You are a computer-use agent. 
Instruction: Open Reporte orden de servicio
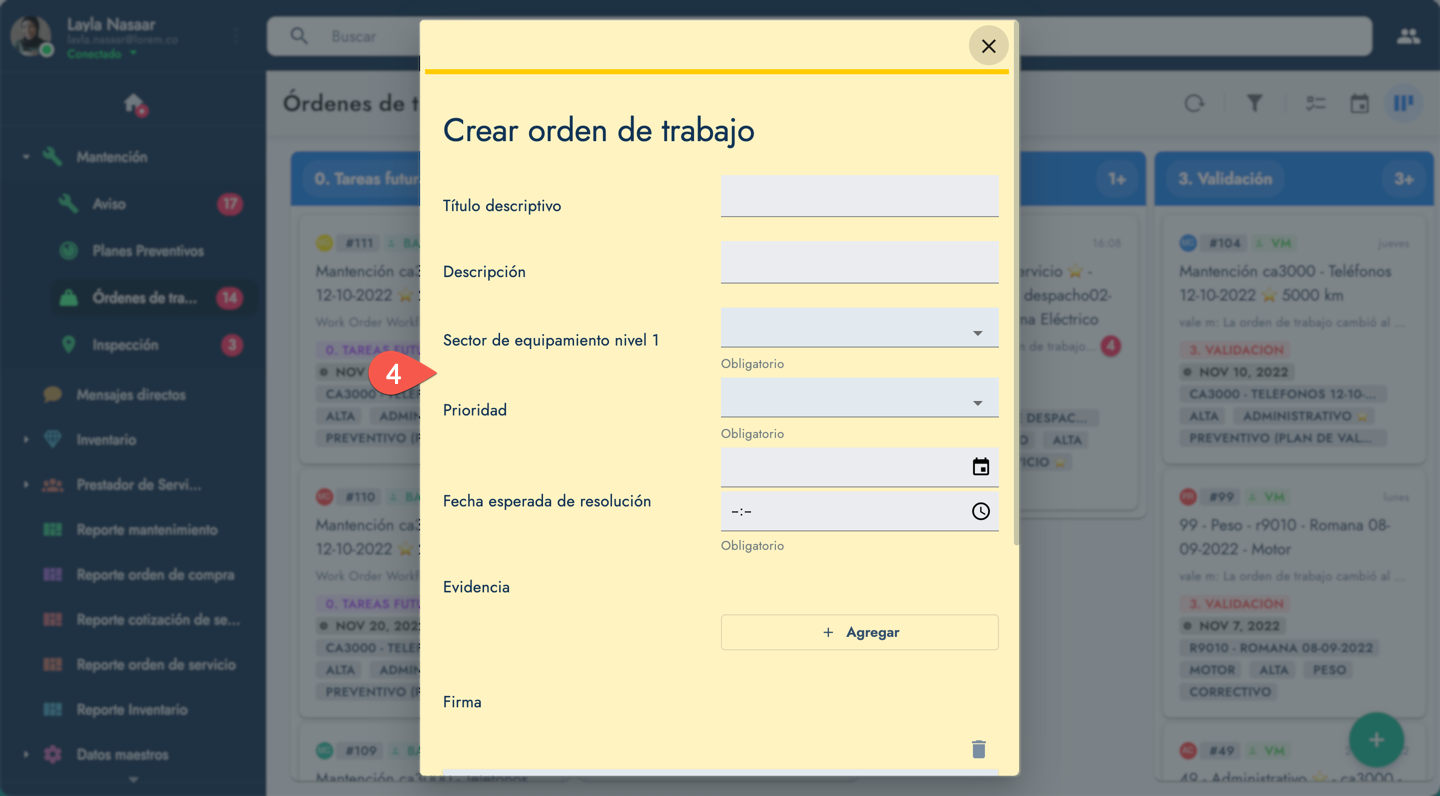[x=156, y=665]
